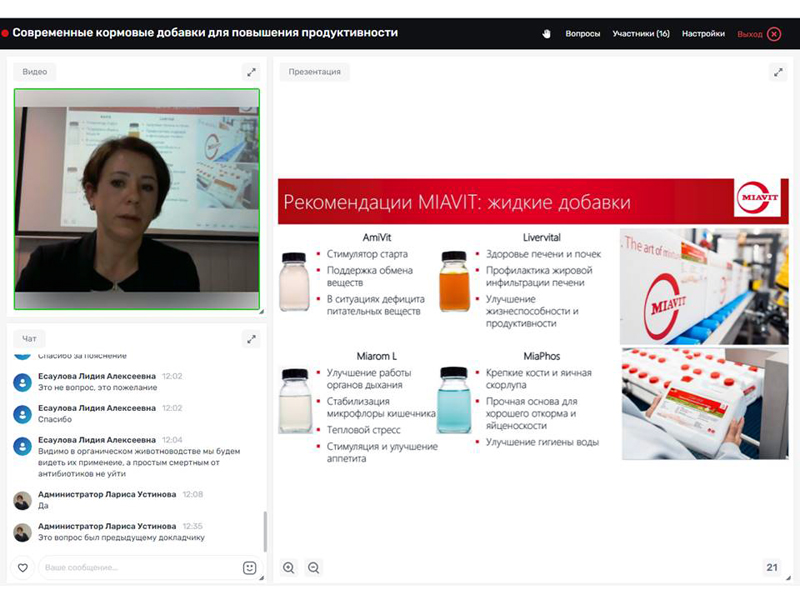
Task: Open Настройки in the top bar
Action: point(703,33)
